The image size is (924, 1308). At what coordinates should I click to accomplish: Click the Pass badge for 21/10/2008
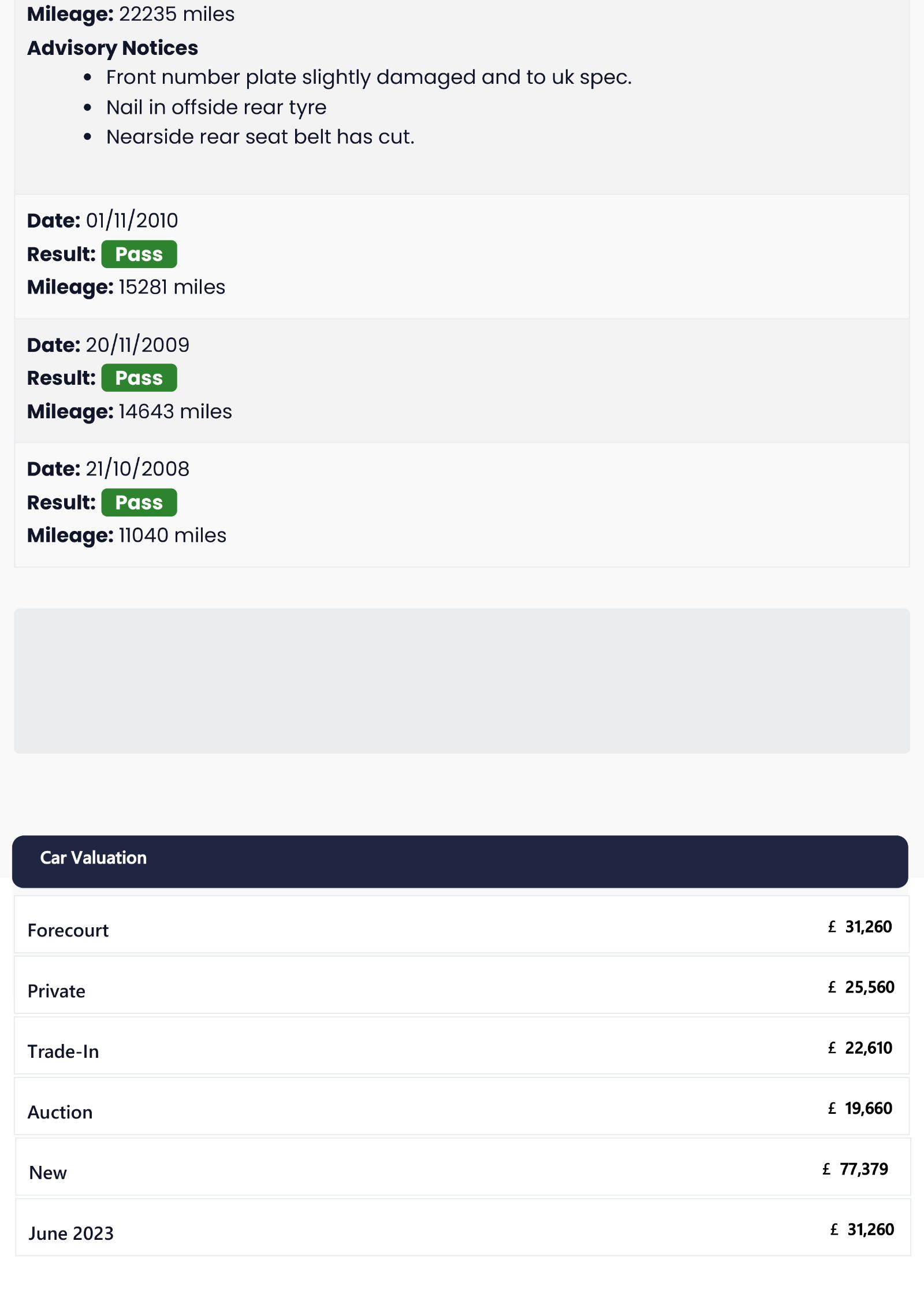pos(139,503)
